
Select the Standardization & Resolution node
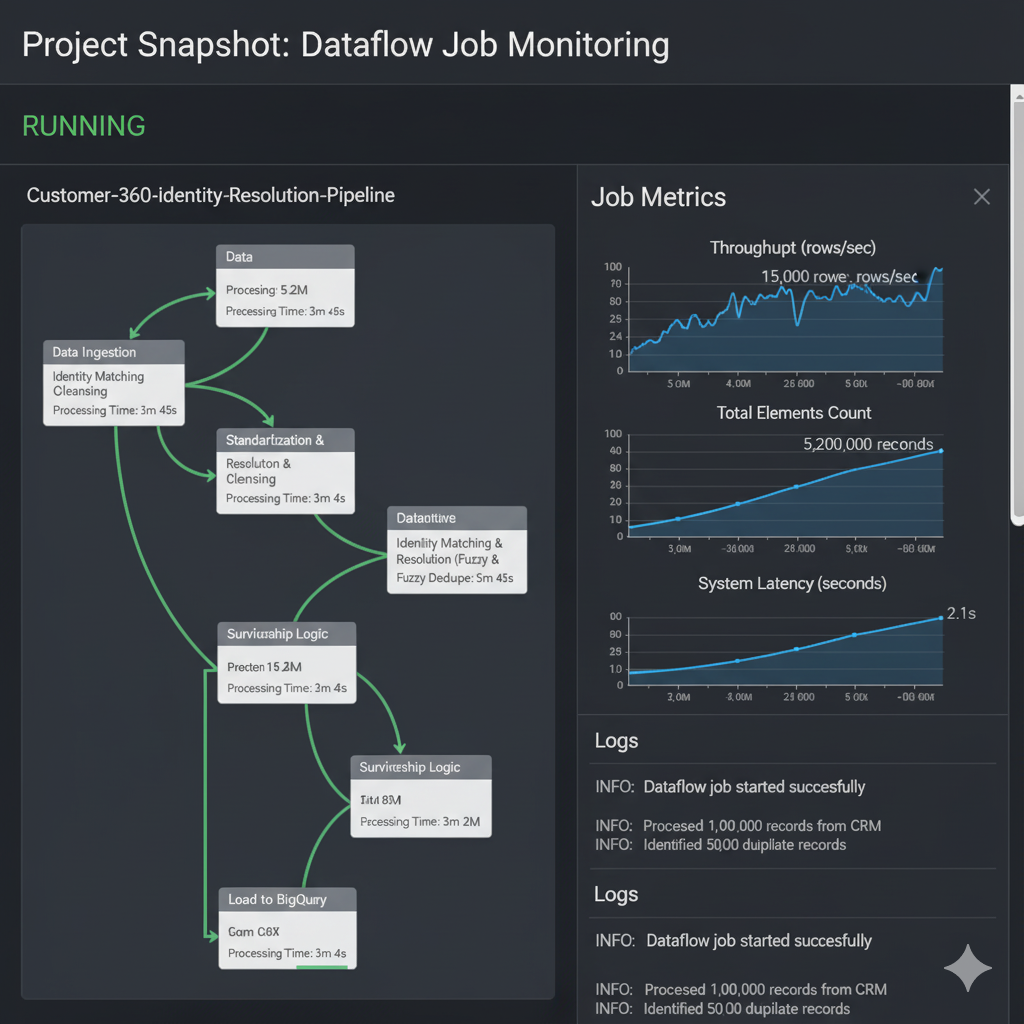click(x=285, y=470)
